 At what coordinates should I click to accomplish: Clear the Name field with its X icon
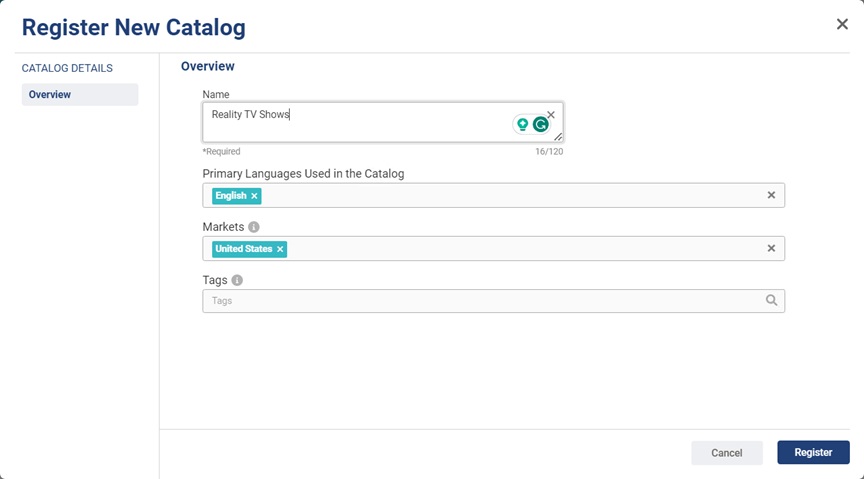point(551,115)
